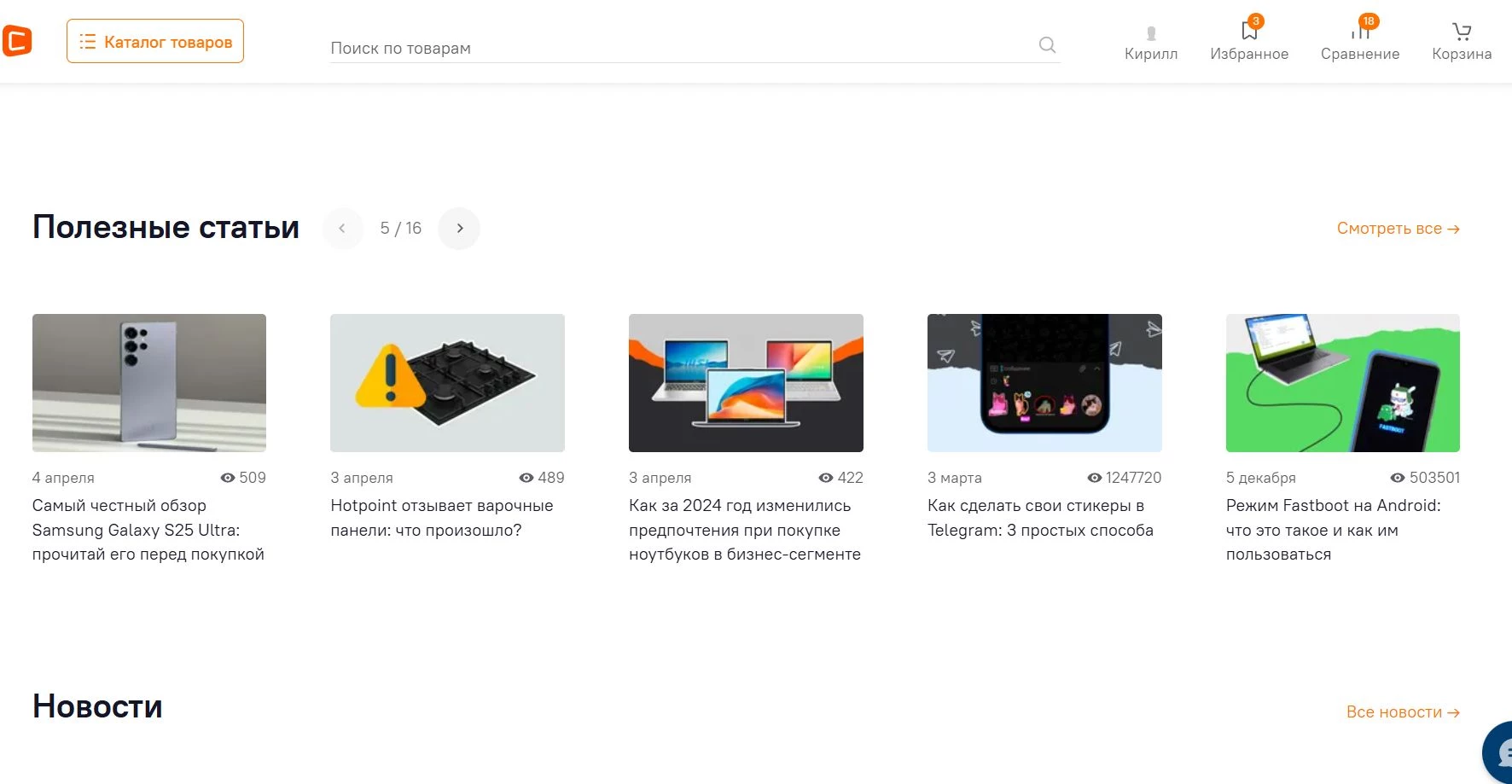The image size is (1512, 784).
Task: Click the 489 views eye icon
Action: pos(526,478)
